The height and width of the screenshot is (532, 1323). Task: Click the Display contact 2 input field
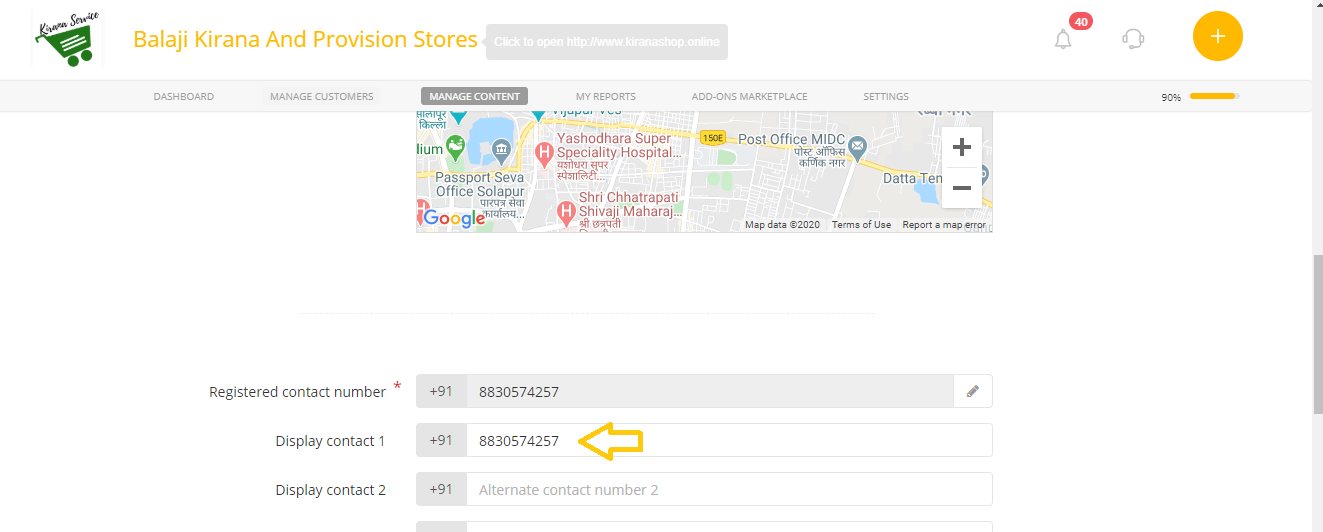[729, 490]
